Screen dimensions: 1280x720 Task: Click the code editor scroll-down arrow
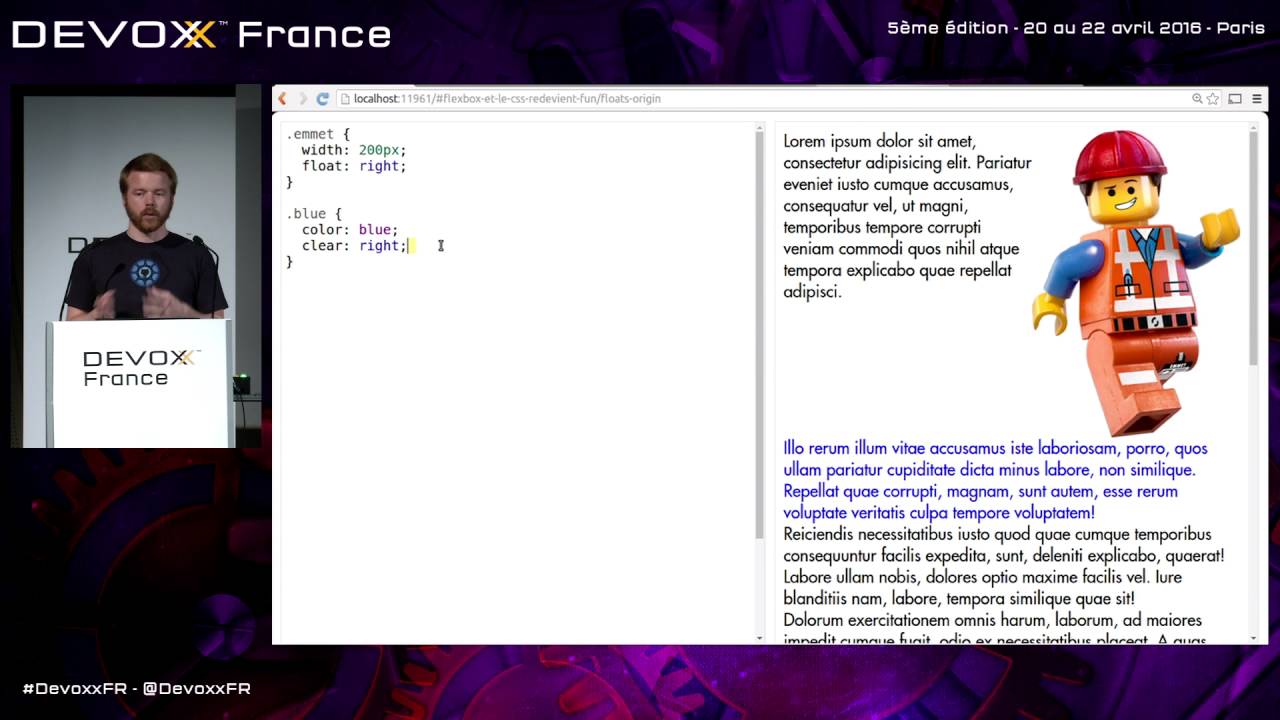point(760,638)
